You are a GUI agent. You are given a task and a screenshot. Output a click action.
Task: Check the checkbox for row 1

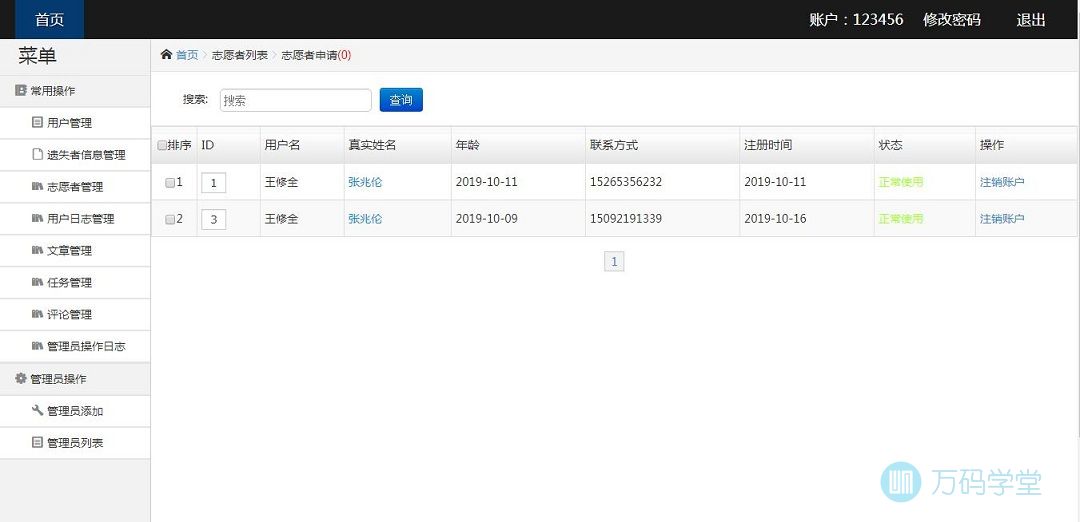click(170, 183)
